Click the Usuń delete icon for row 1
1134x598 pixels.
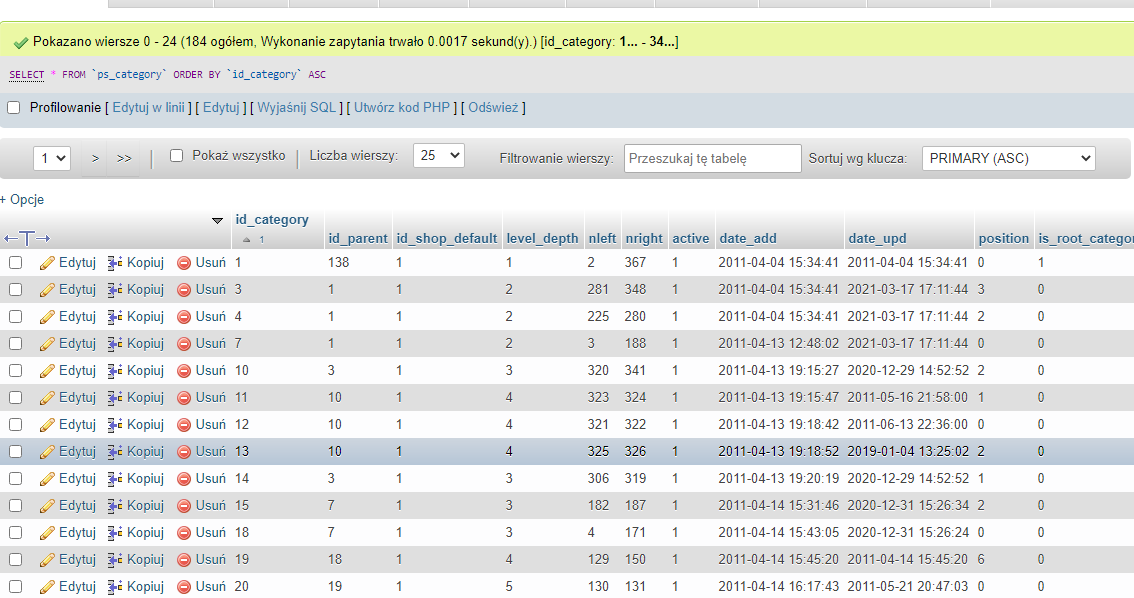(184, 263)
